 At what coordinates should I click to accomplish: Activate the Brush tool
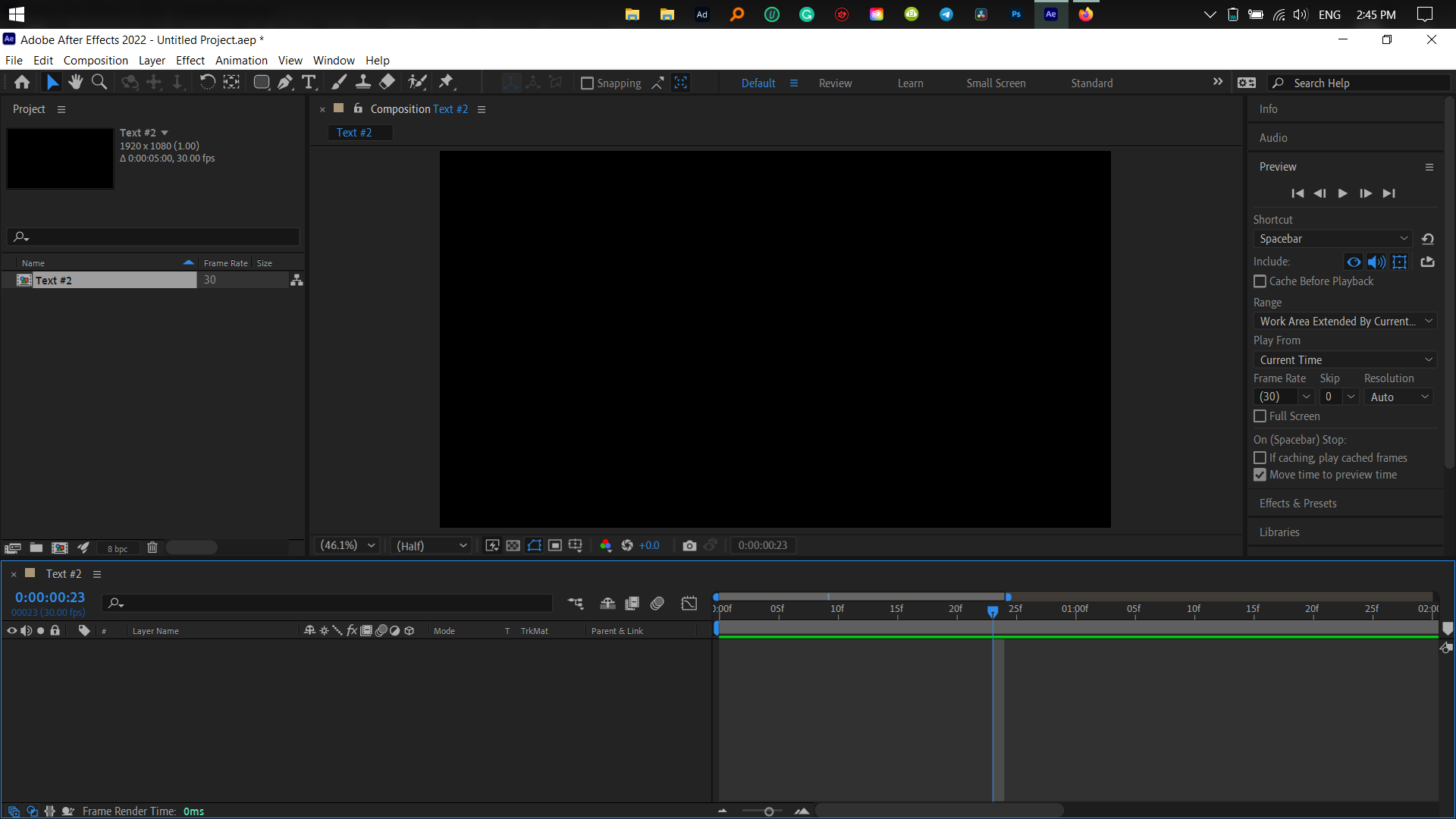point(339,82)
